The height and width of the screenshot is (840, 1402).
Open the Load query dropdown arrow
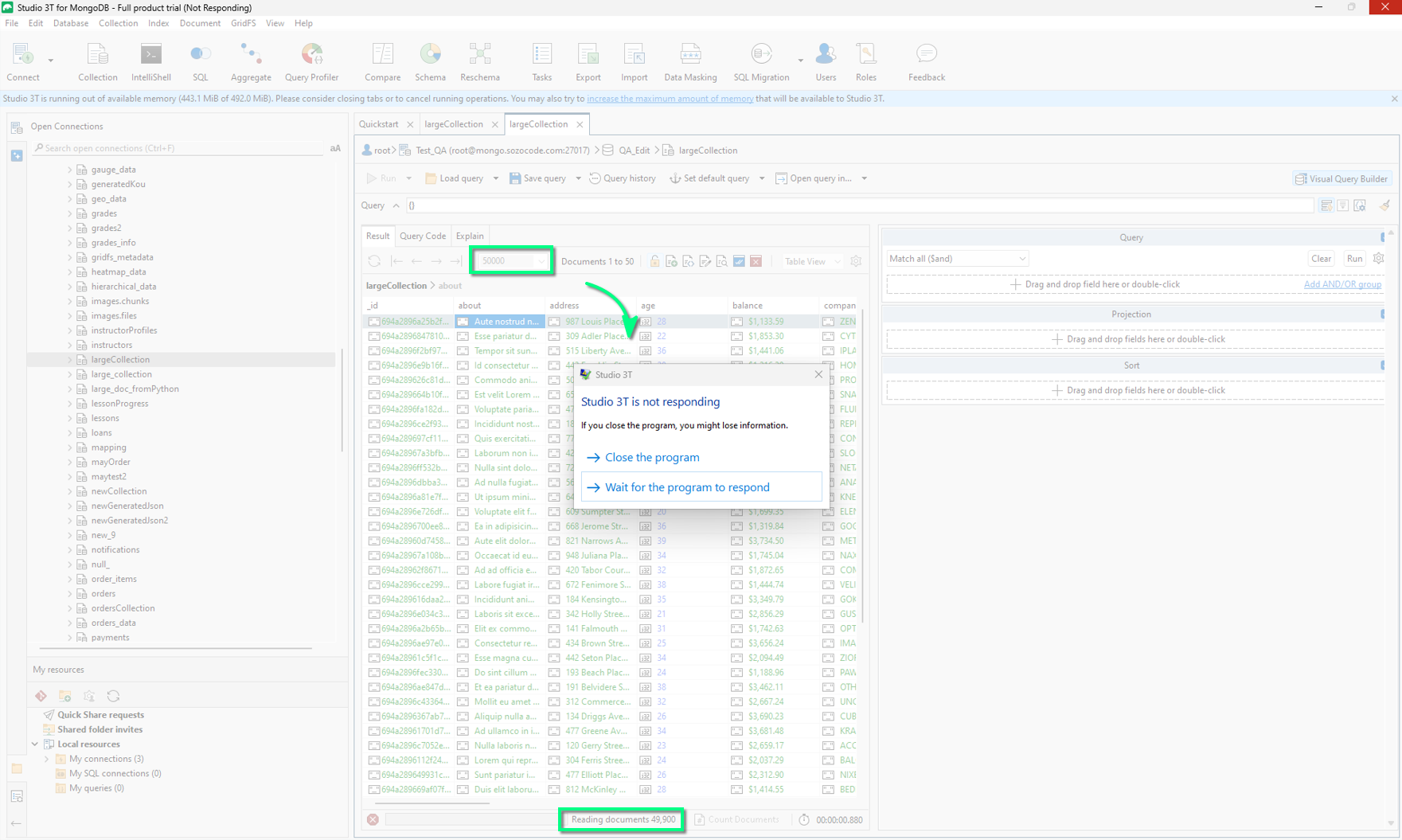coord(495,178)
